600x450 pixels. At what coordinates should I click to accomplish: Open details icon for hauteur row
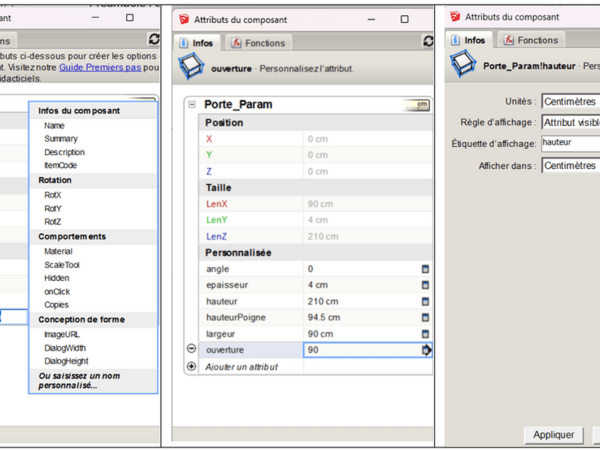[424, 301]
